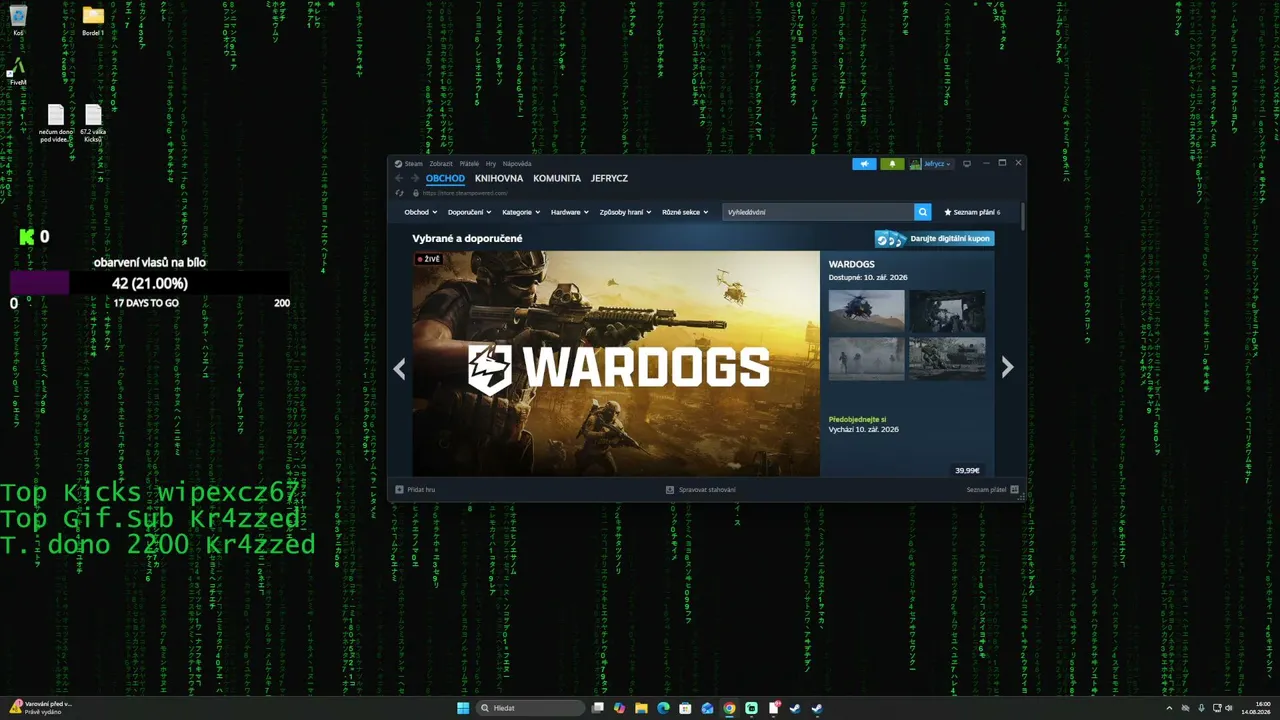Open the weather warning taskbar widget
The width and height of the screenshot is (1280, 720).
coord(41,708)
